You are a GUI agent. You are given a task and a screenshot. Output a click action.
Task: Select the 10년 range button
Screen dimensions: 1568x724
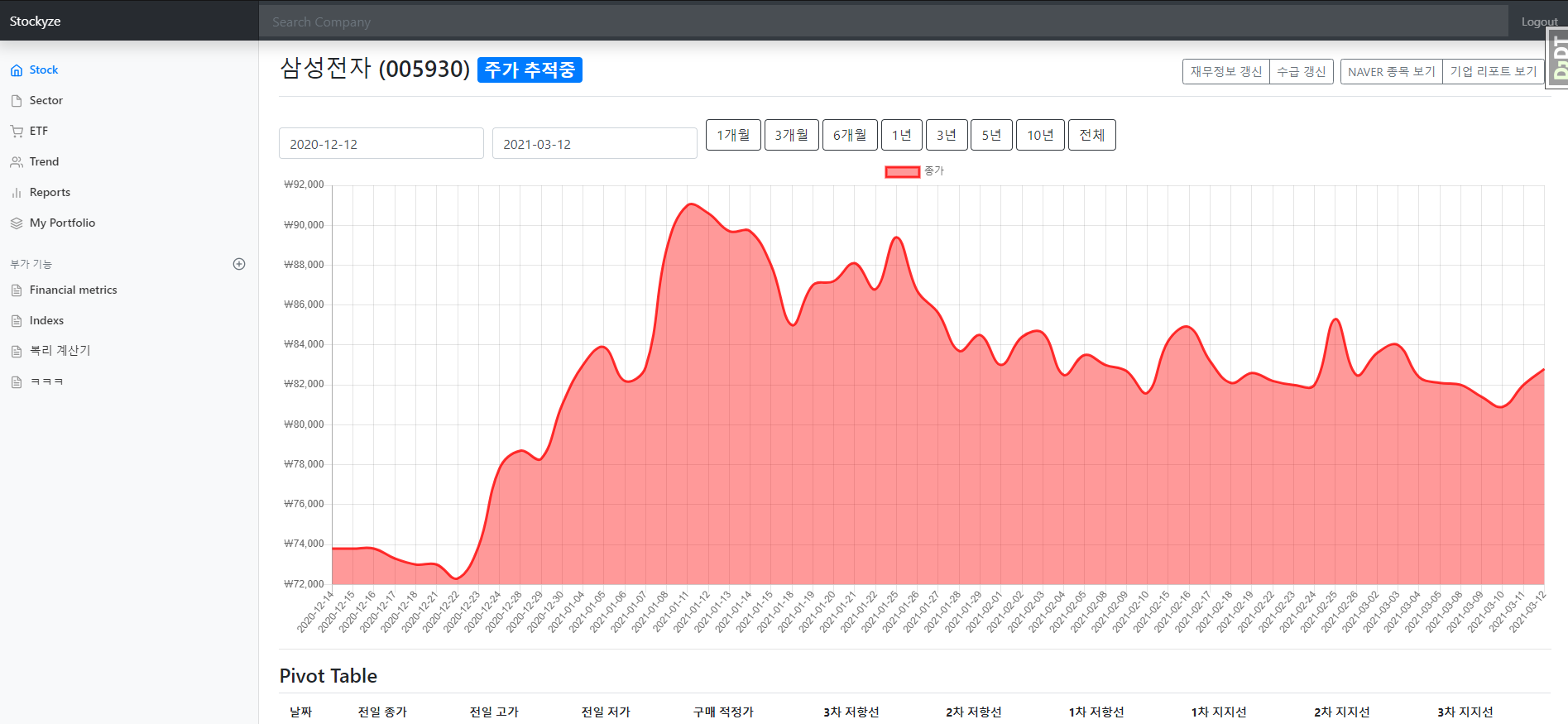pyautogui.click(x=1040, y=135)
